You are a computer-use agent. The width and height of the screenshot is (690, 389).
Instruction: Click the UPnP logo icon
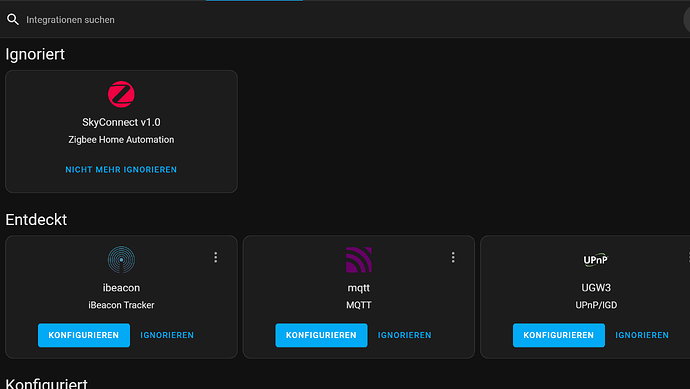[596, 260]
